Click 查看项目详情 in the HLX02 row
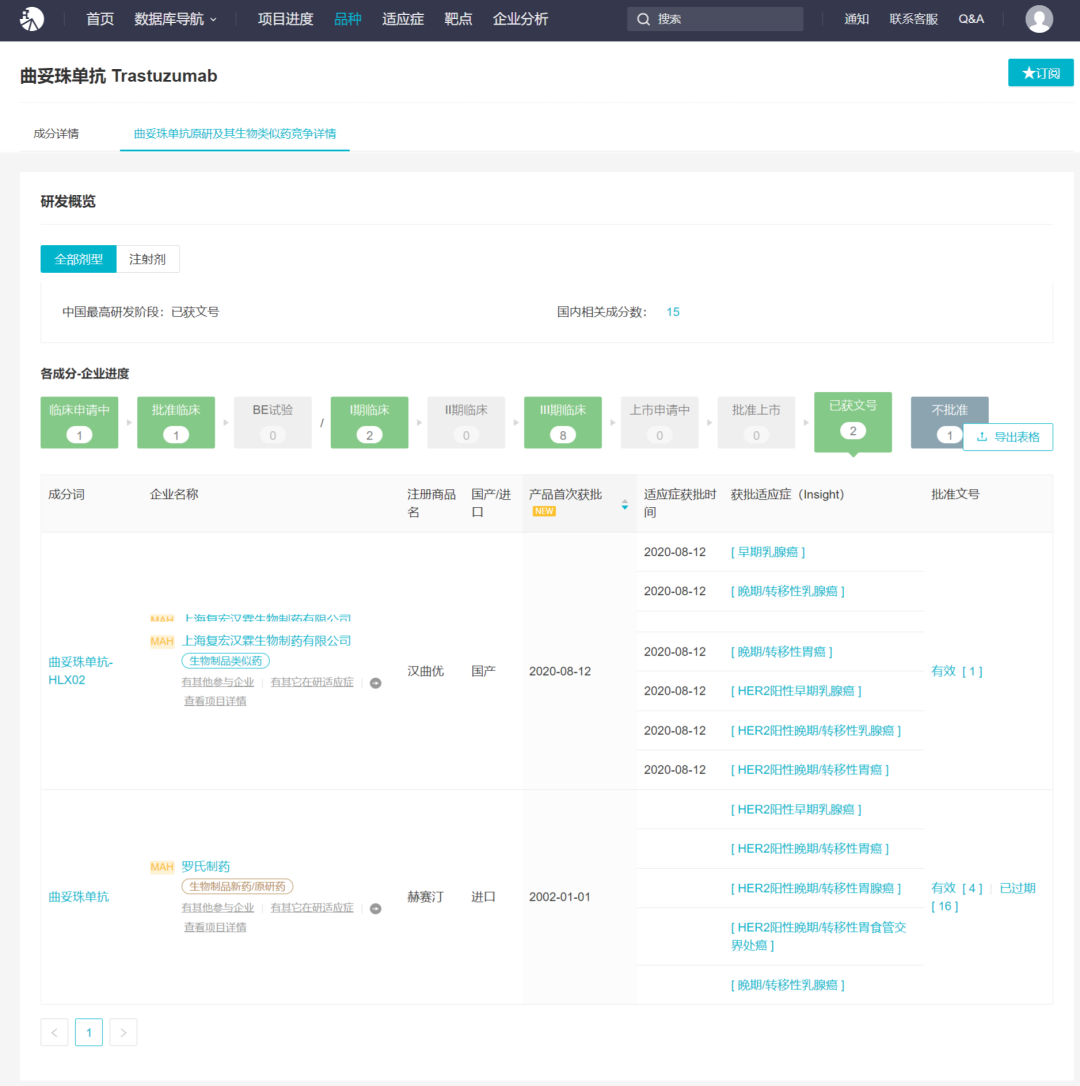1080x1086 pixels. pos(215,702)
